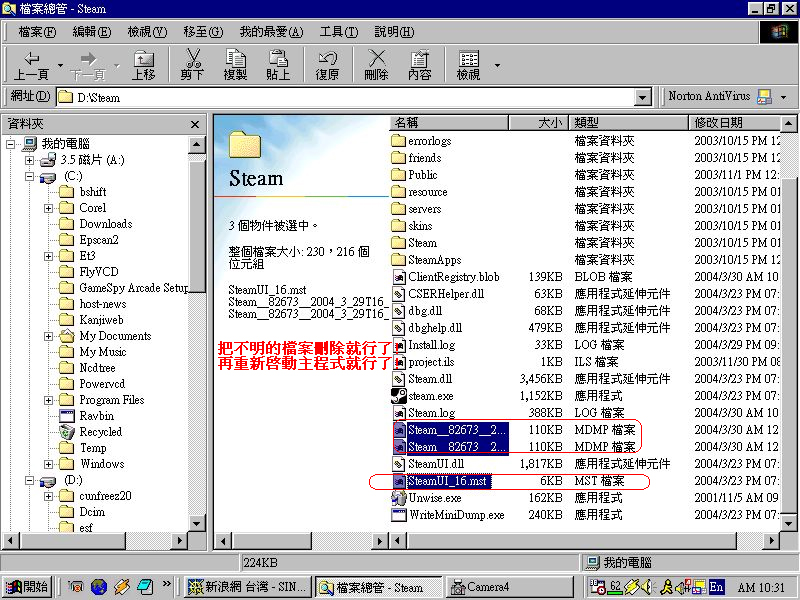
Task: Collapse the (C:) drive node
Action: pos(30,177)
